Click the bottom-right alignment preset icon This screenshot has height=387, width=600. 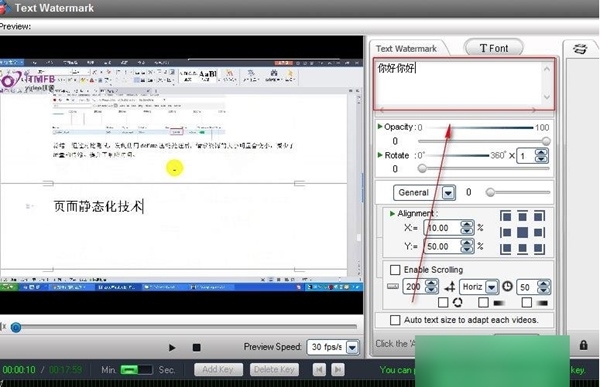click(x=539, y=249)
